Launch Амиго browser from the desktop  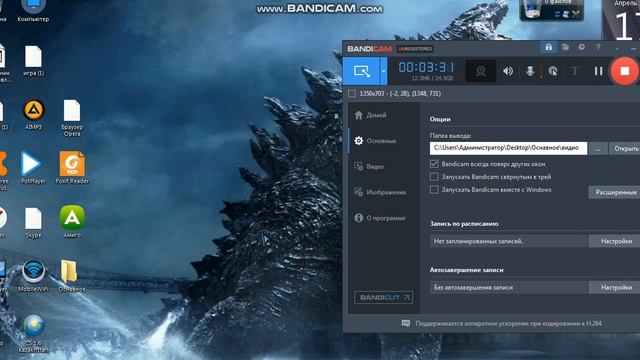(x=72, y=222)
